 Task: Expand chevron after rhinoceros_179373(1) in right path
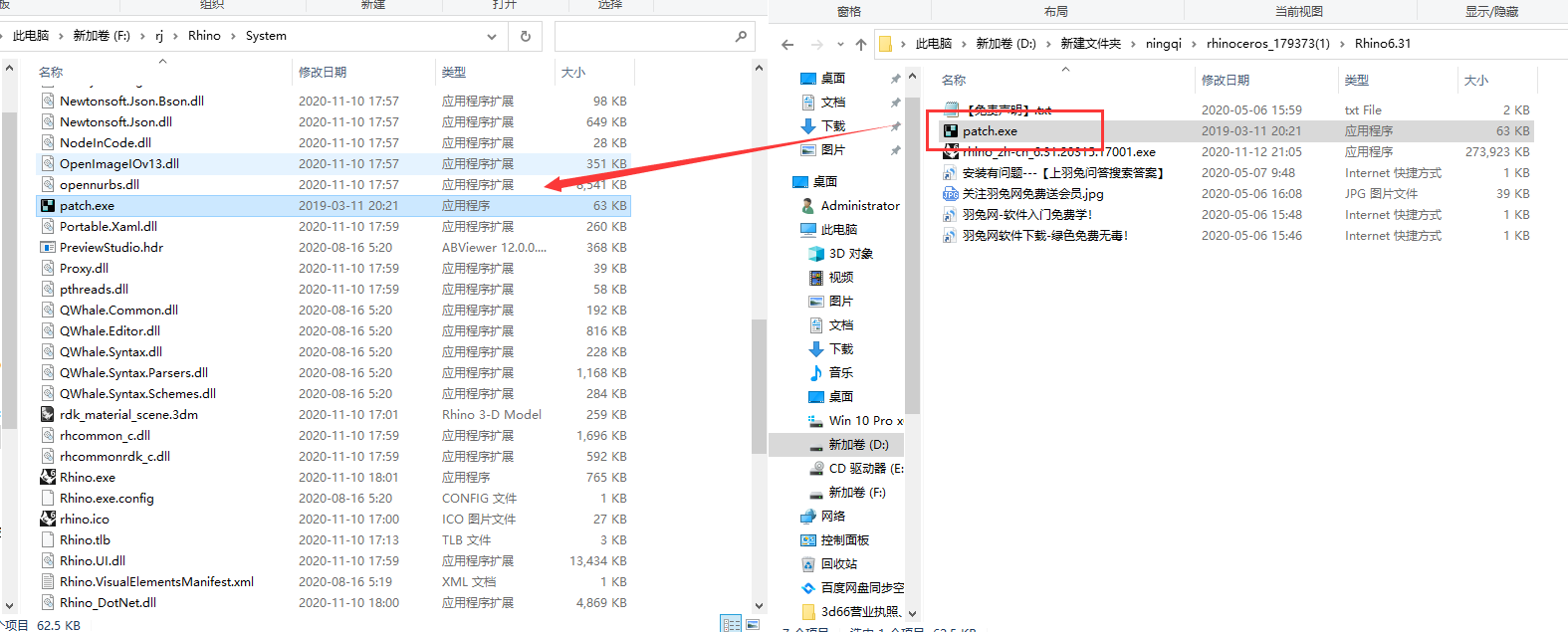(1342, 44)
